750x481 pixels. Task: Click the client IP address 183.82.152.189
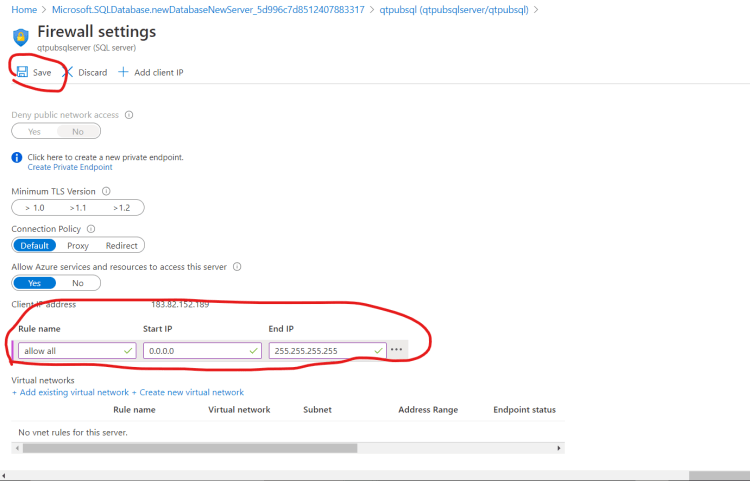coord(180,305)
